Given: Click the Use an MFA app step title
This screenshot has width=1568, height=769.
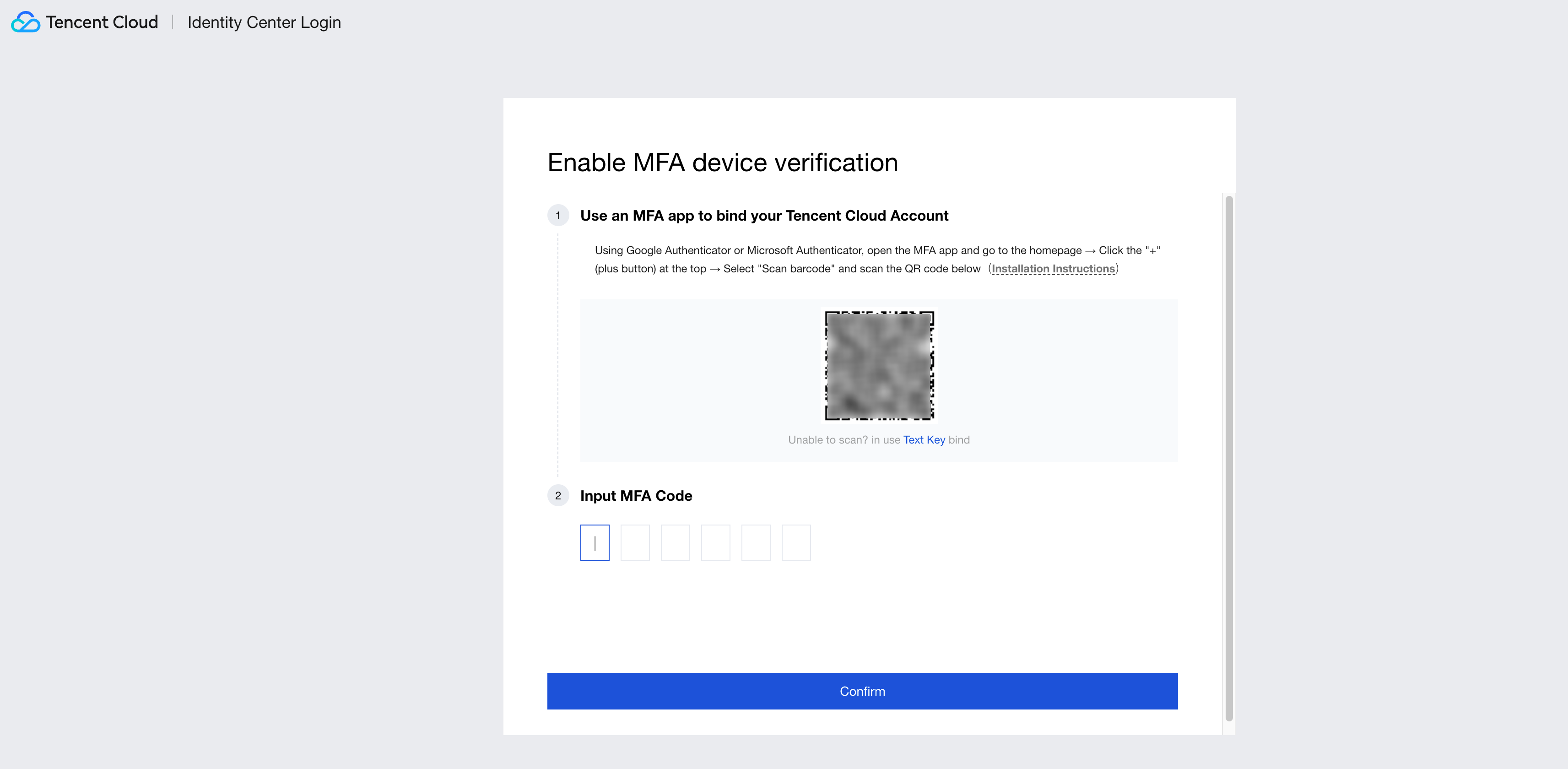Looking at the screenshot, I should [x=763, y=216].
